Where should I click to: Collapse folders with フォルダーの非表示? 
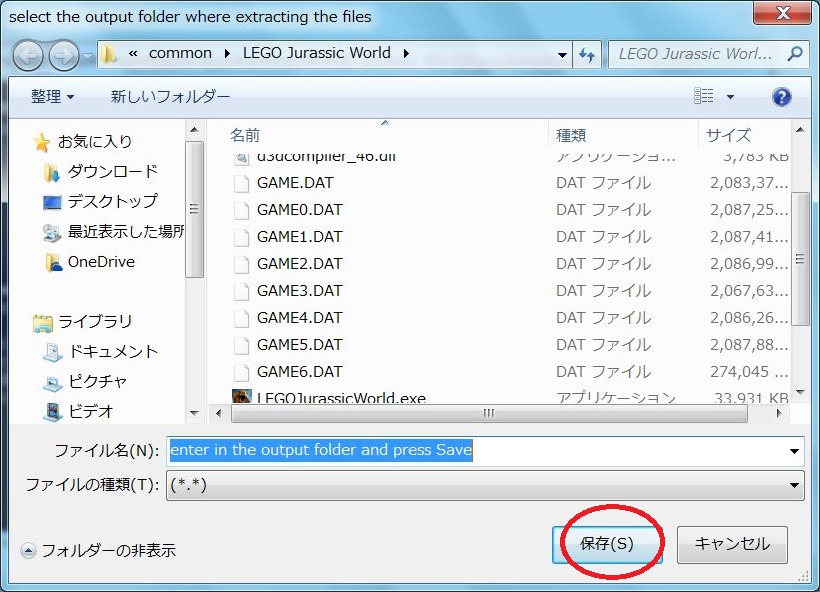(98, 551)
